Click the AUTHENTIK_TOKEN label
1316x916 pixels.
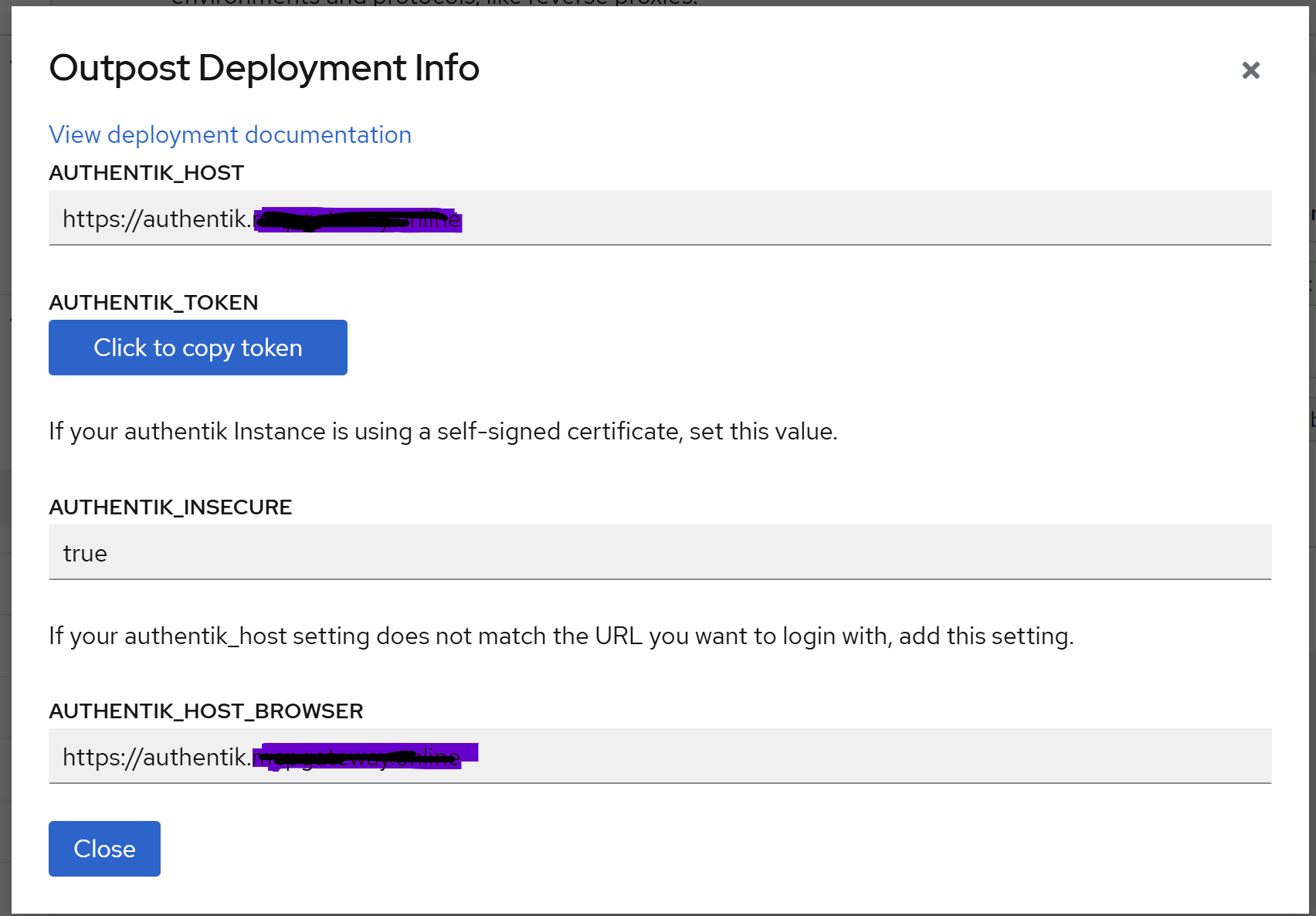(154, 302)
